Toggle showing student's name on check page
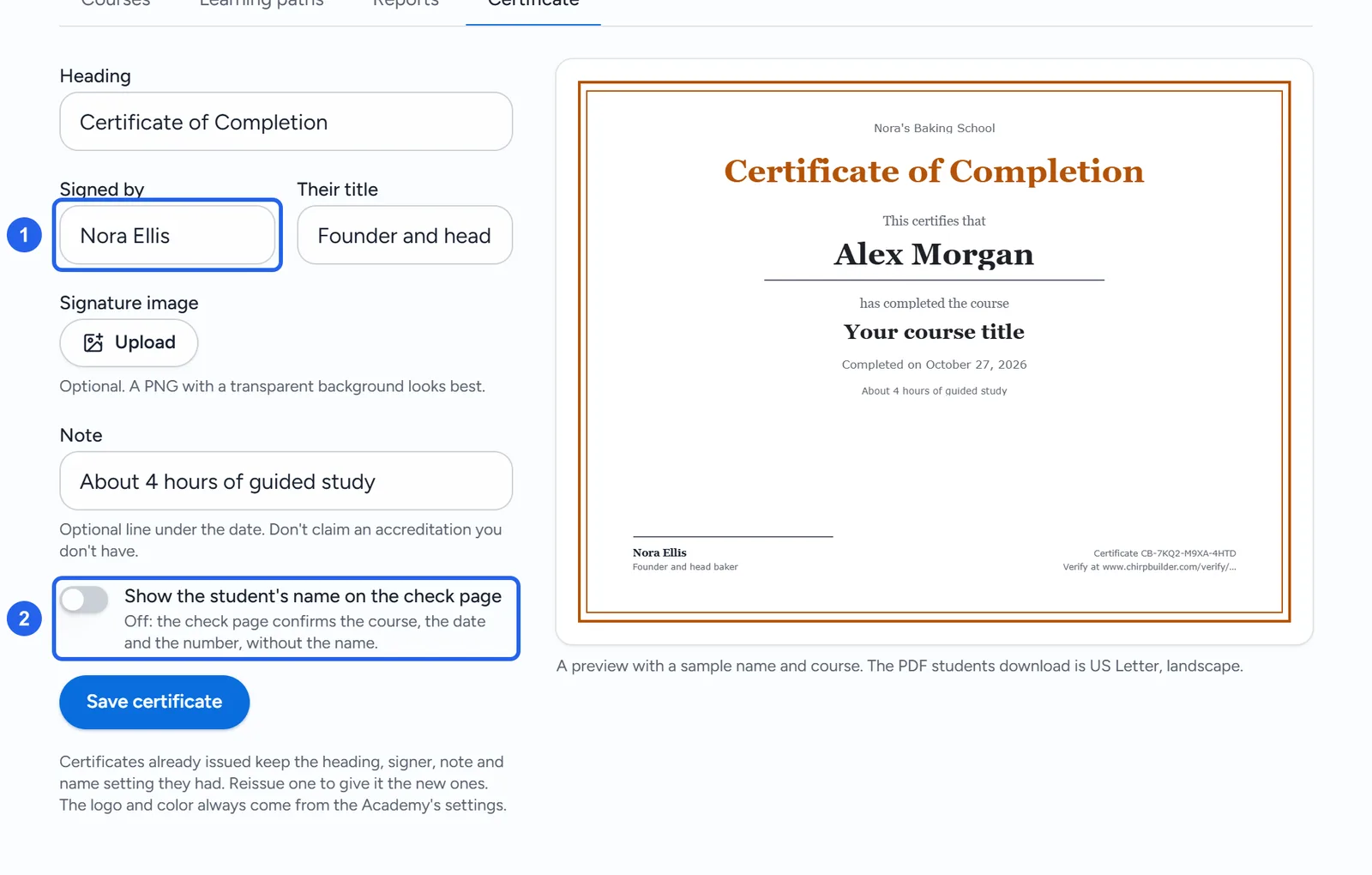The image size is (1372, 875). 84,600
